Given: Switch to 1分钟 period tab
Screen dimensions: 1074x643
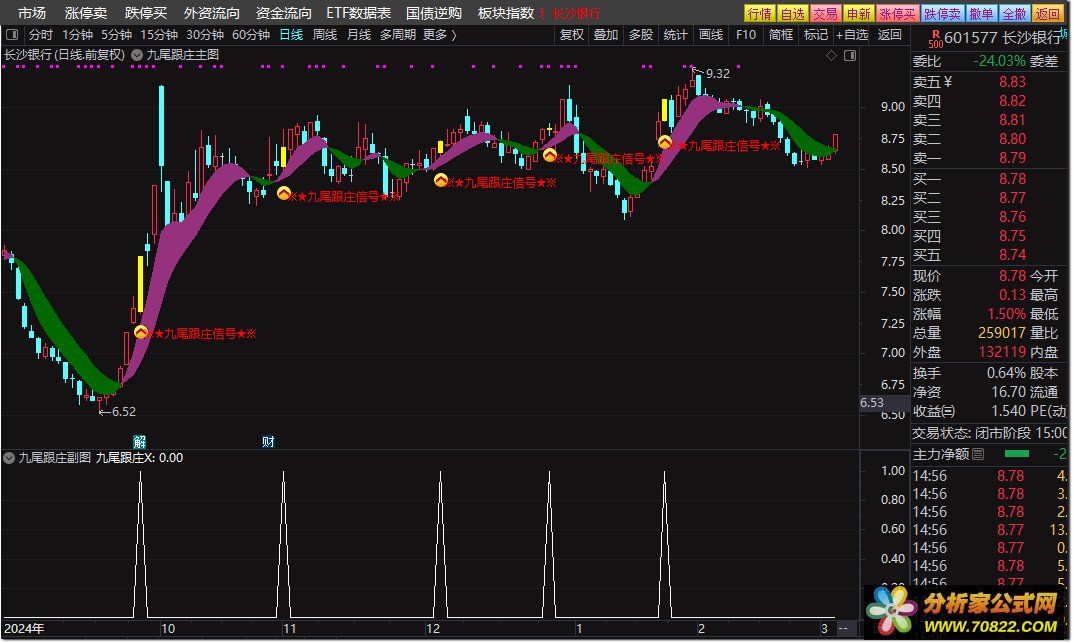Looking at the screenshot, I should pyautogui.click(x=77, y=34).
